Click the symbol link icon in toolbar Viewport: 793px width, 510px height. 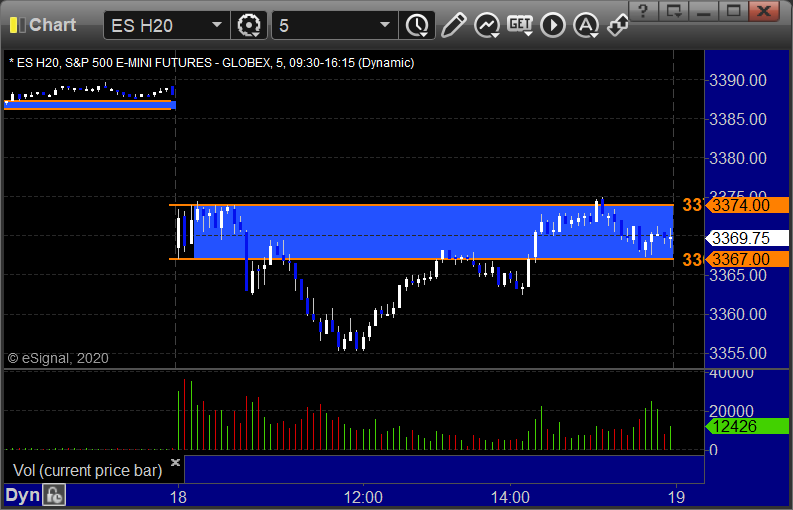coord(618,25)
